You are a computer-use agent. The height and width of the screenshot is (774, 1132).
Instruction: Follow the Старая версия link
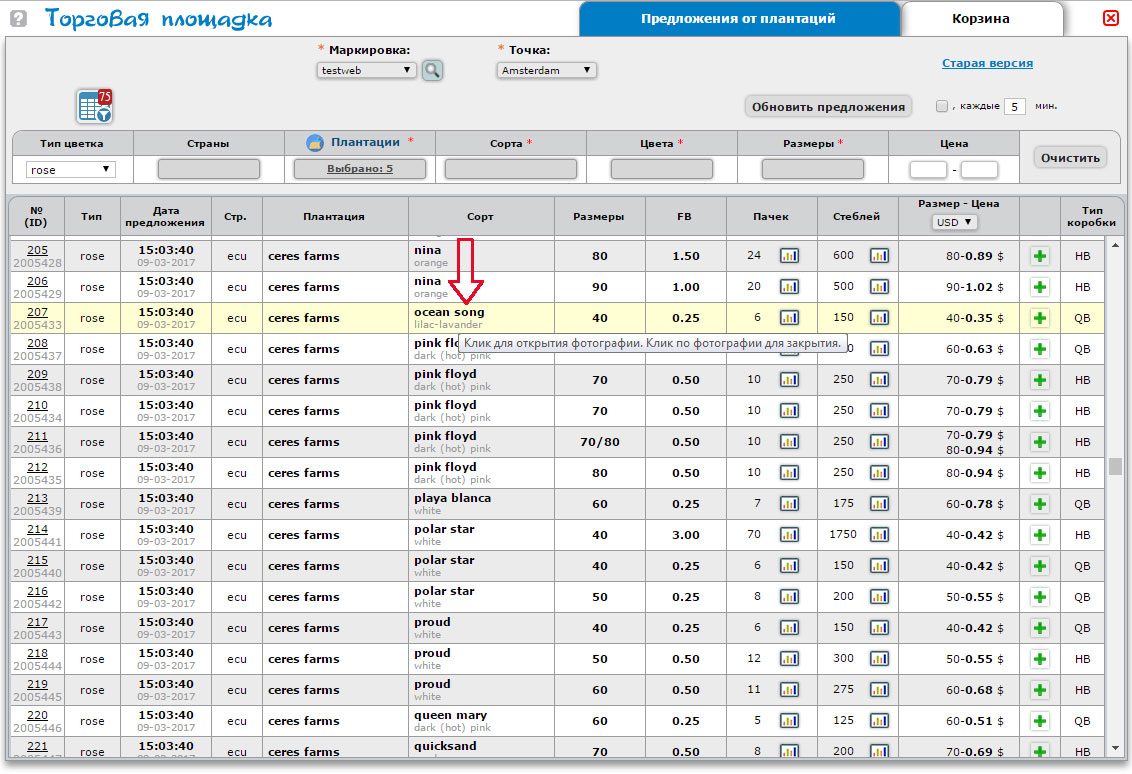(987, 63)
